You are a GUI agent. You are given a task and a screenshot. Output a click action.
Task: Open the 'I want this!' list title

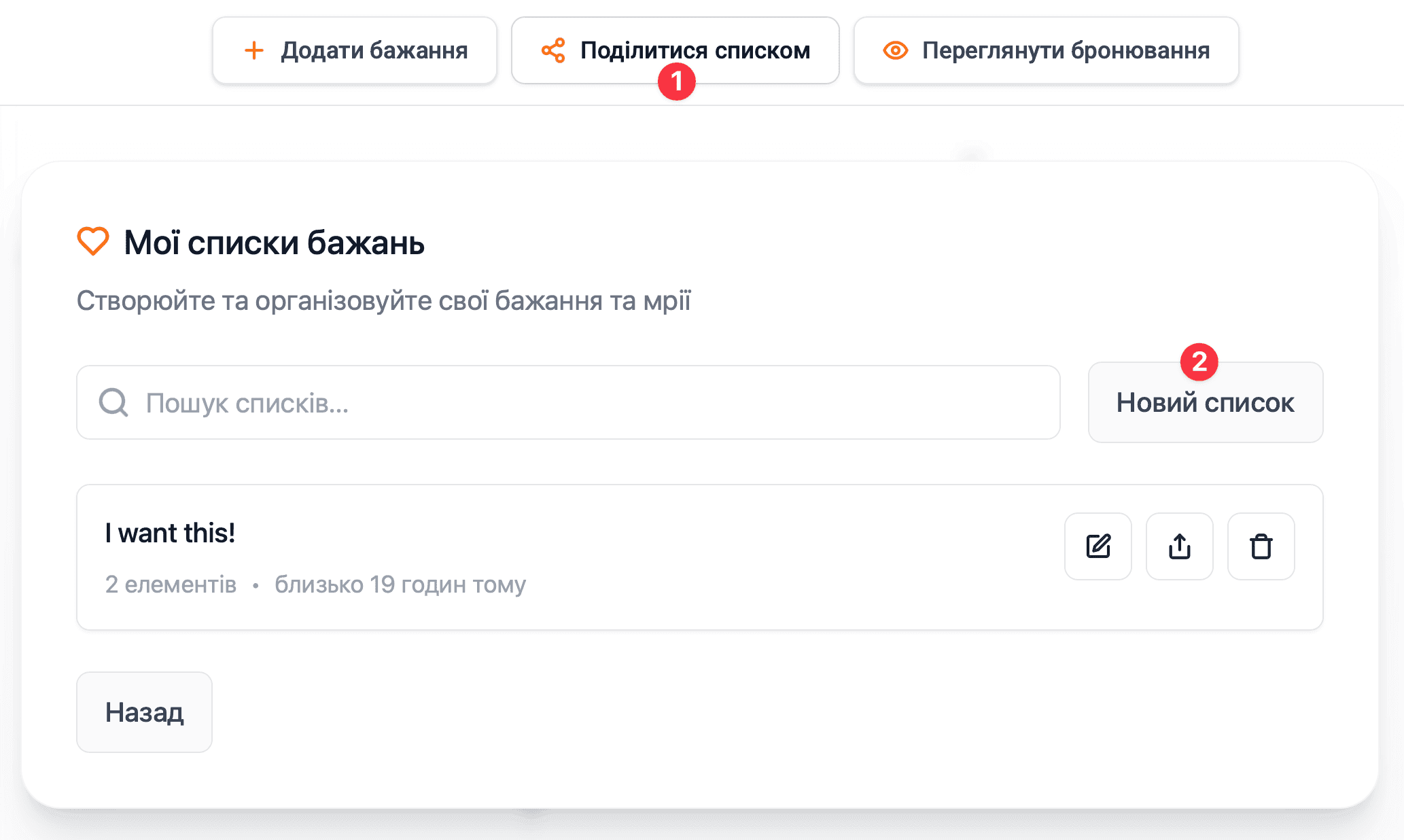(170, 533)
